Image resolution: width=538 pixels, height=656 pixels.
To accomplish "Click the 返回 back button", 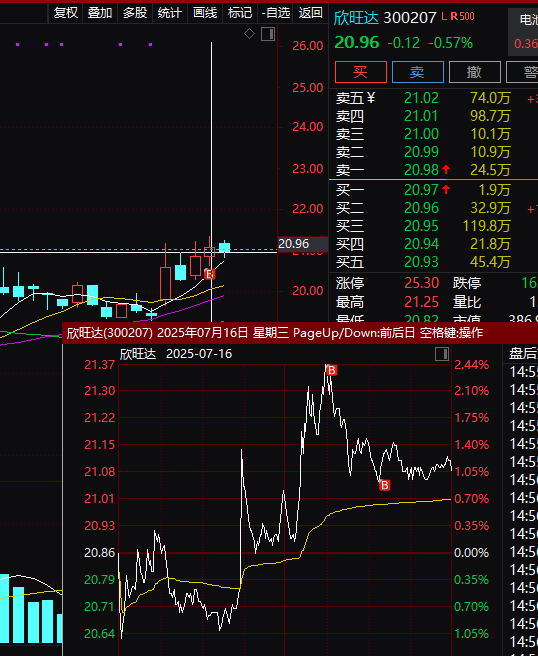I will tap(311, 13).
